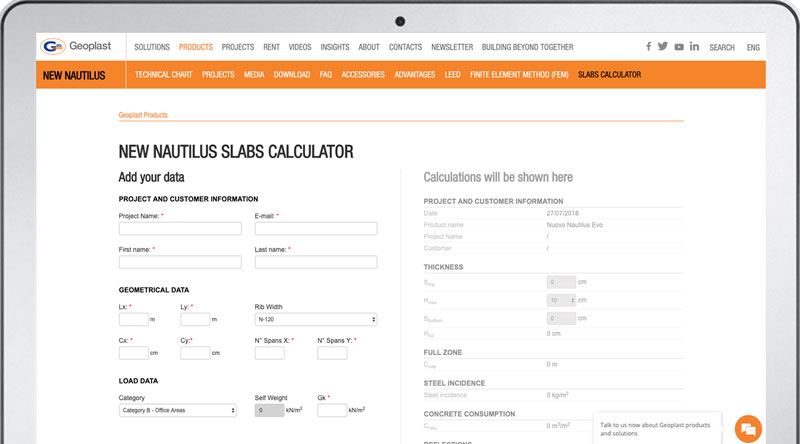Click the Lx length input field
Viewport: 800px width, 444px height.
(x=133, y=320)
